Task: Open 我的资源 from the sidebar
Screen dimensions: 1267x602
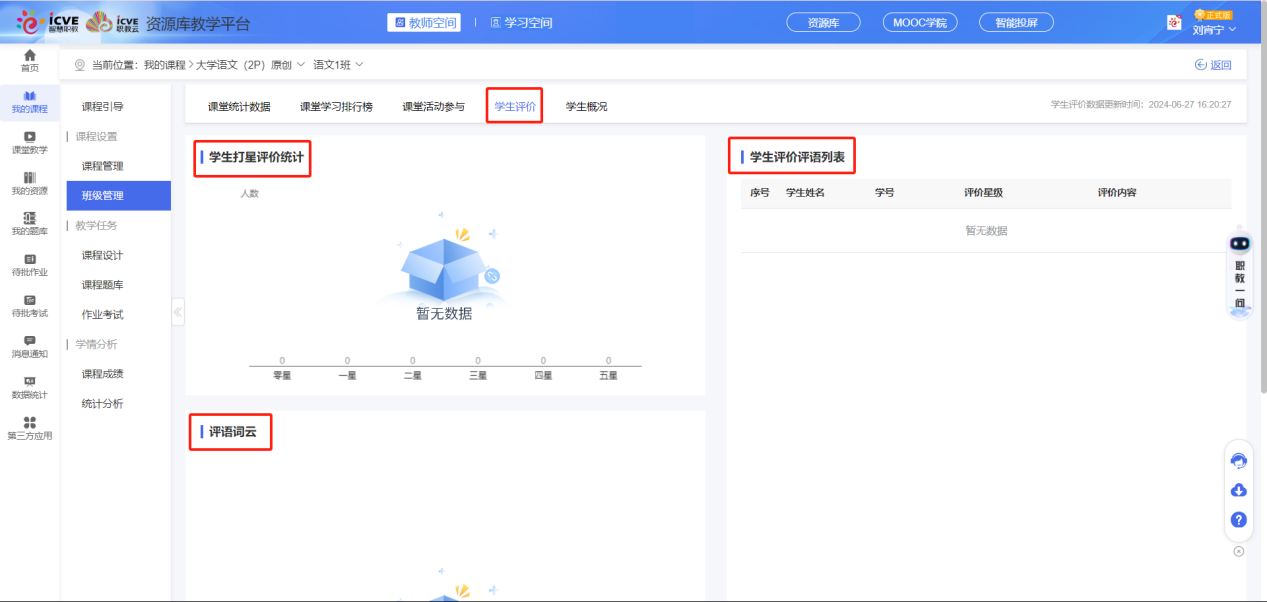Action: 28,182
